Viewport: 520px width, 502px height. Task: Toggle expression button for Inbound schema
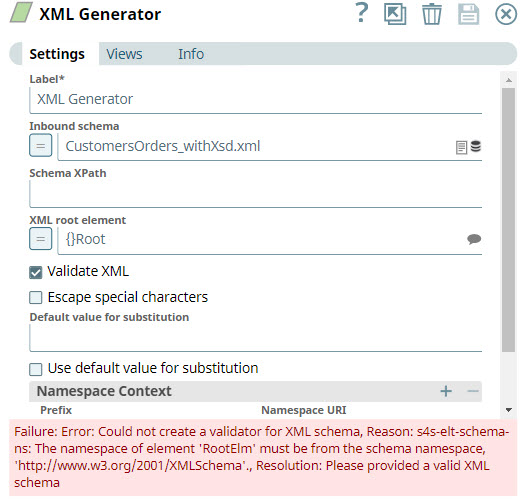[41, 145]
